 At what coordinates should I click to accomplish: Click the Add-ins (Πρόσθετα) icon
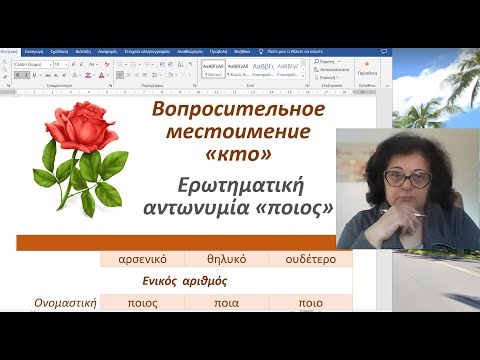pyautogui.click(x=367, y=69)
